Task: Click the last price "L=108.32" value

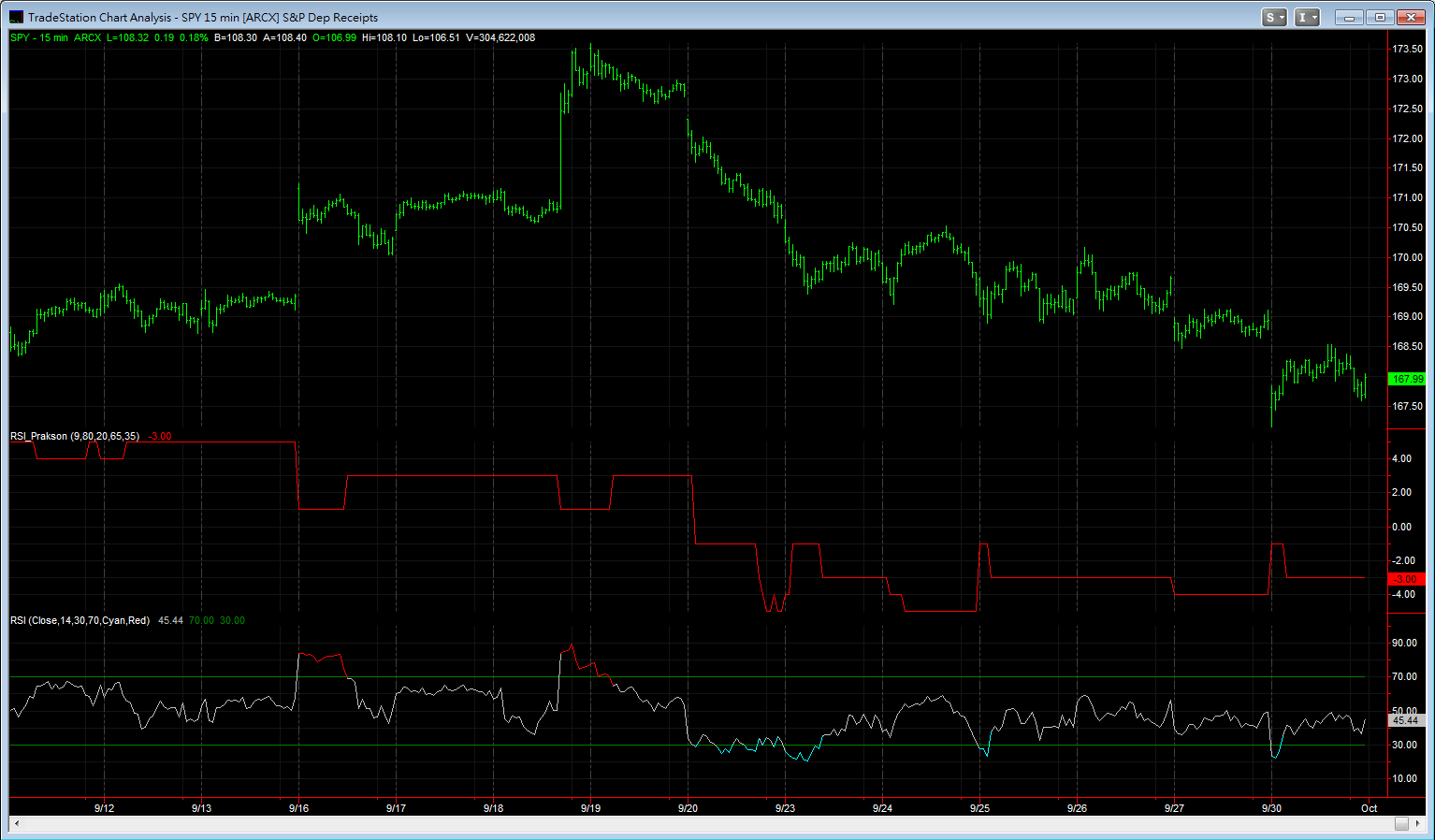Action: (x=127, y=38)
